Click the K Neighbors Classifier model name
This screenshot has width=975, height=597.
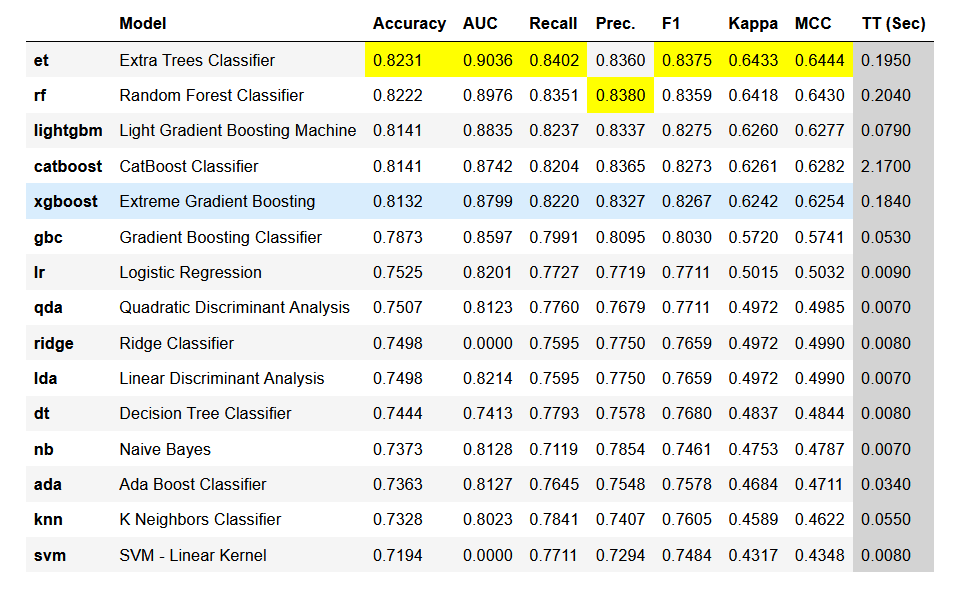click(x=200, y=520)
